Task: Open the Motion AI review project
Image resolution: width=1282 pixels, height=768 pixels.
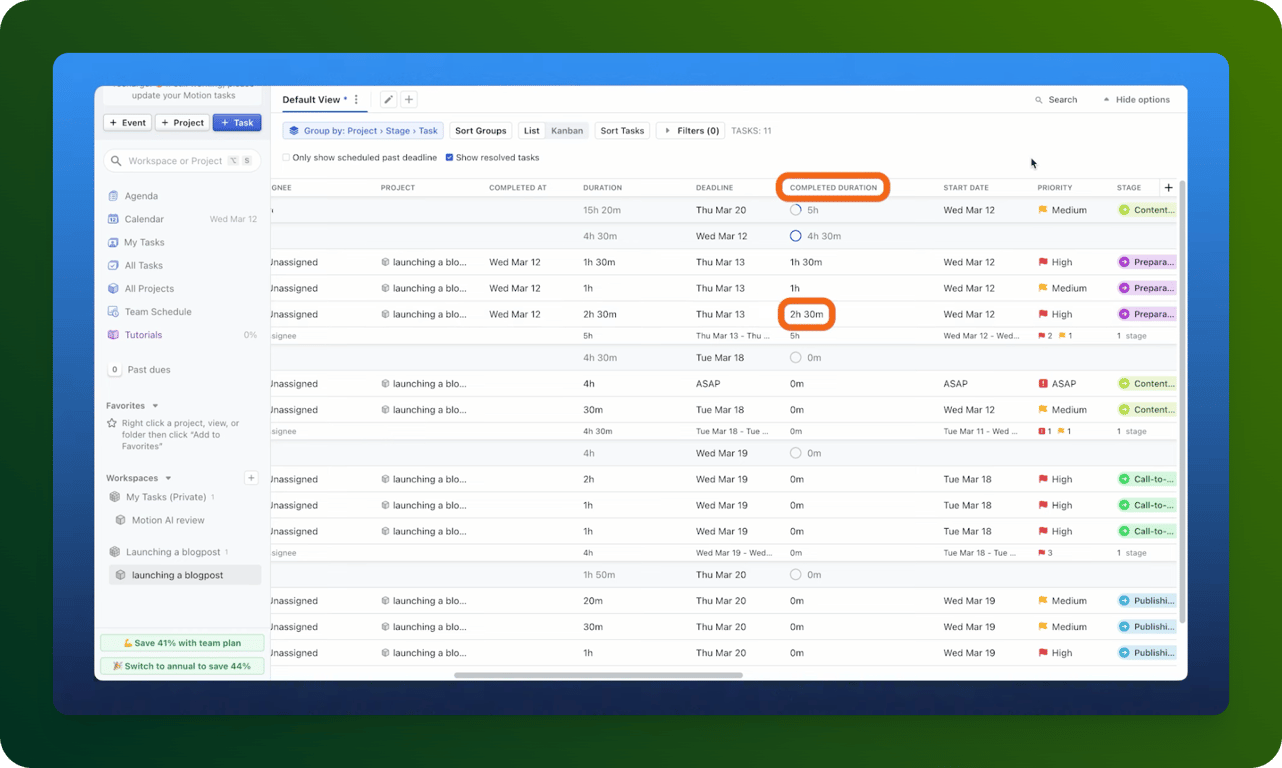Action: tap(168, 520)
